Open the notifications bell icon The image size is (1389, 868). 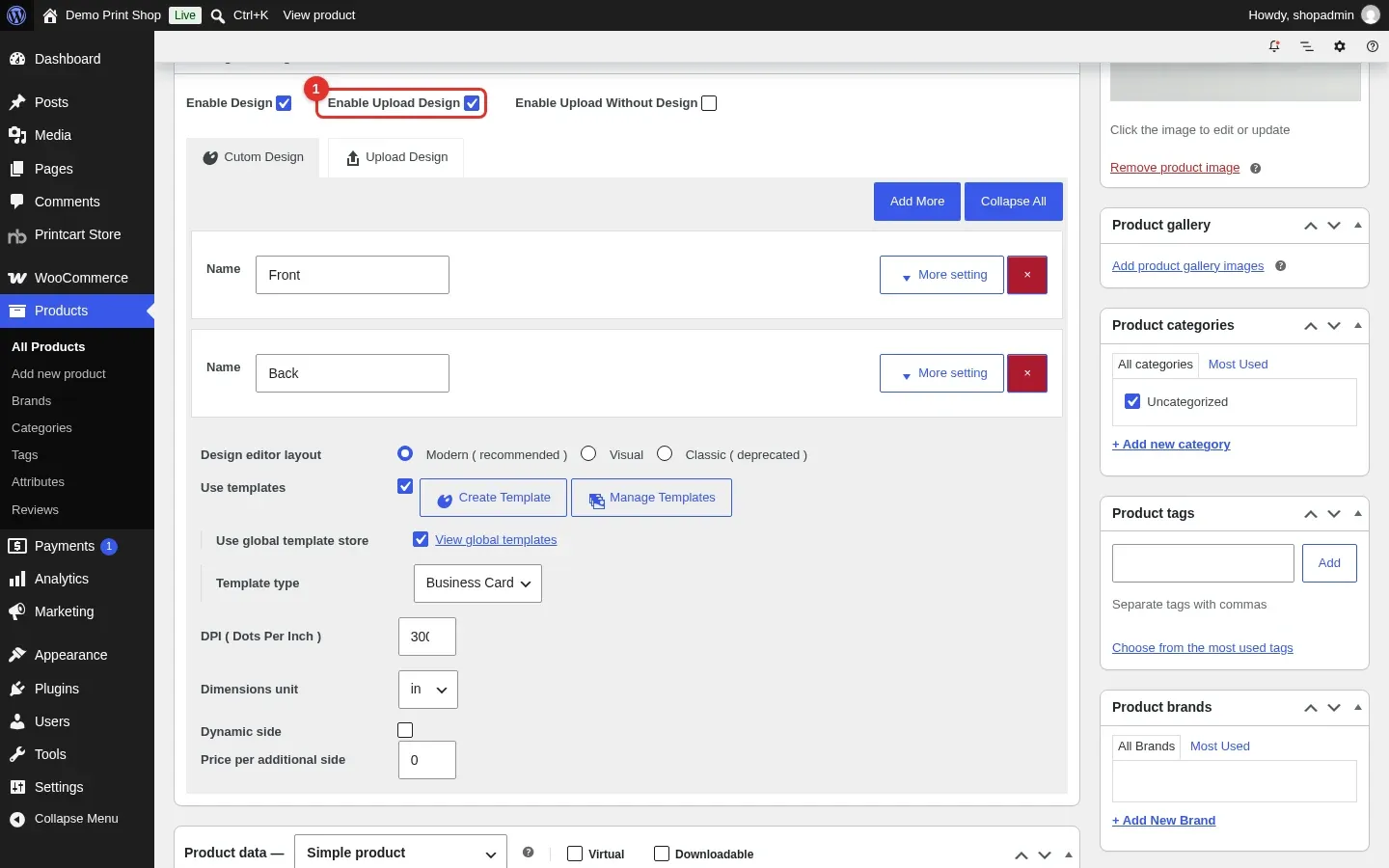coord(1274,46)
